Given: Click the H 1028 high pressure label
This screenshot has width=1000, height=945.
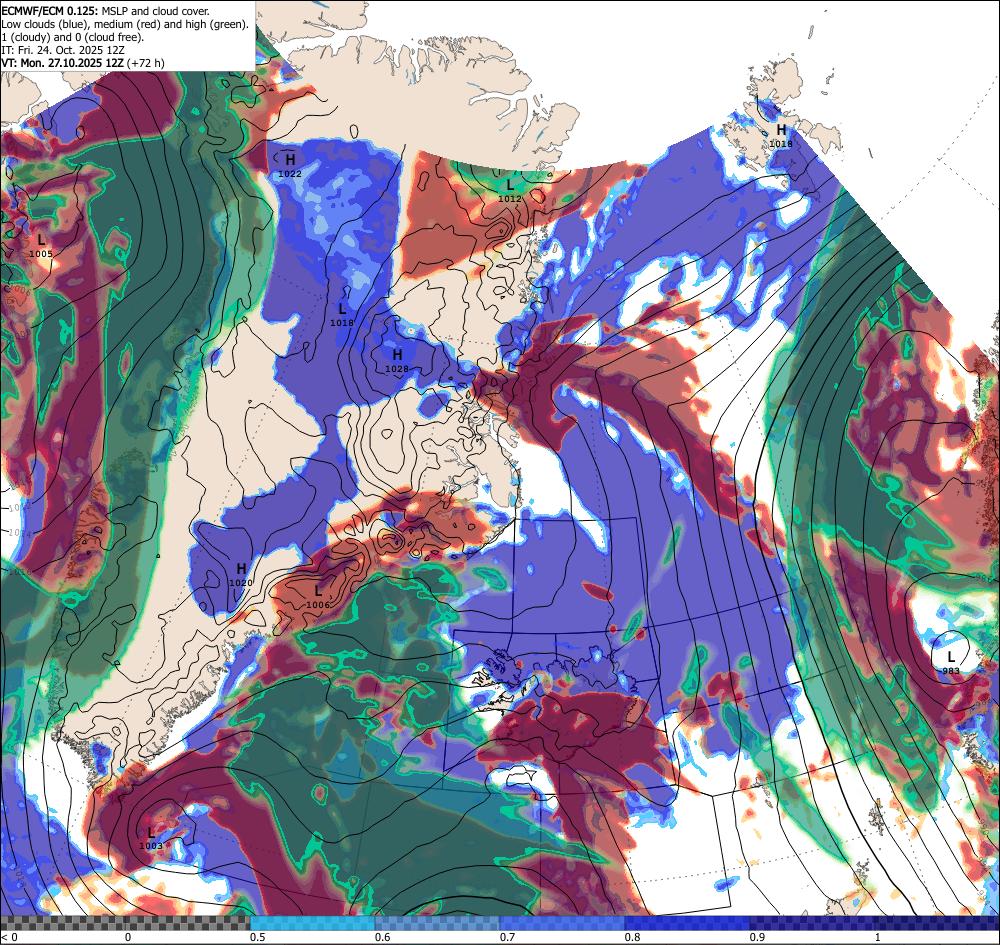Looking at the screenshot, I should pyautogui.click(x=397, y=360).
